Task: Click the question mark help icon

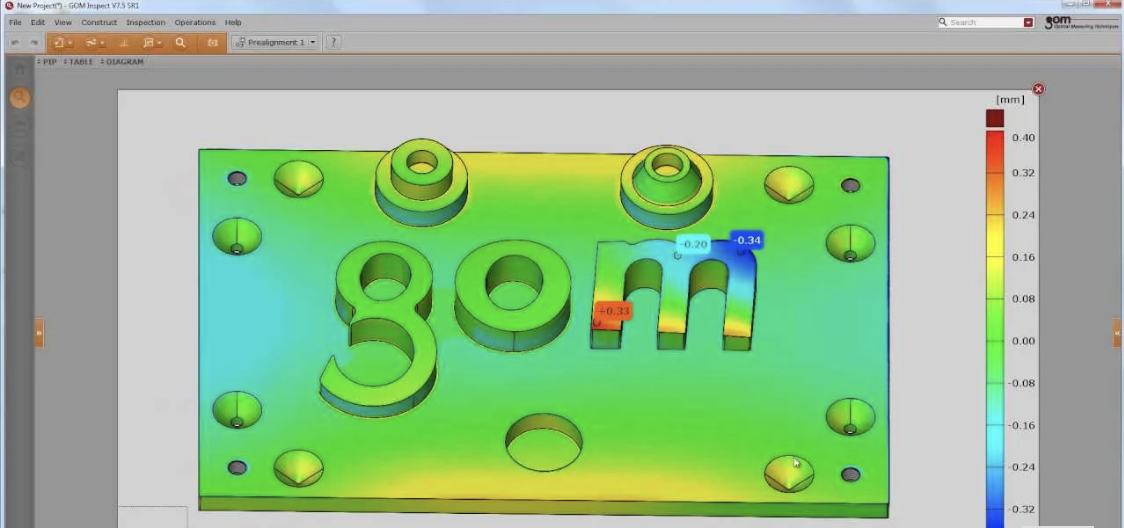Action: tap(333, 42)
